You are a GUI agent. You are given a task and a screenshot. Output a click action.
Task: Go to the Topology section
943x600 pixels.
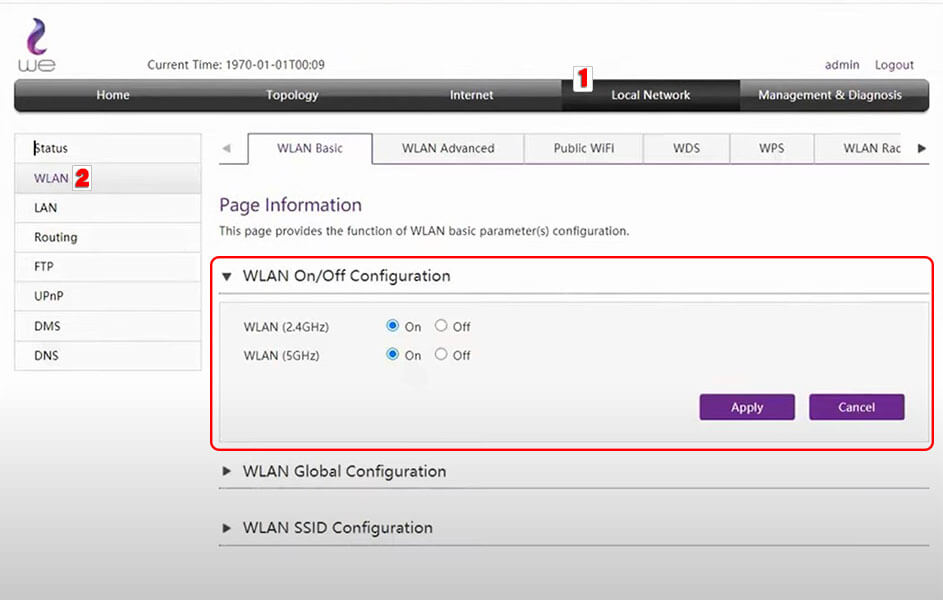(291, 95)
